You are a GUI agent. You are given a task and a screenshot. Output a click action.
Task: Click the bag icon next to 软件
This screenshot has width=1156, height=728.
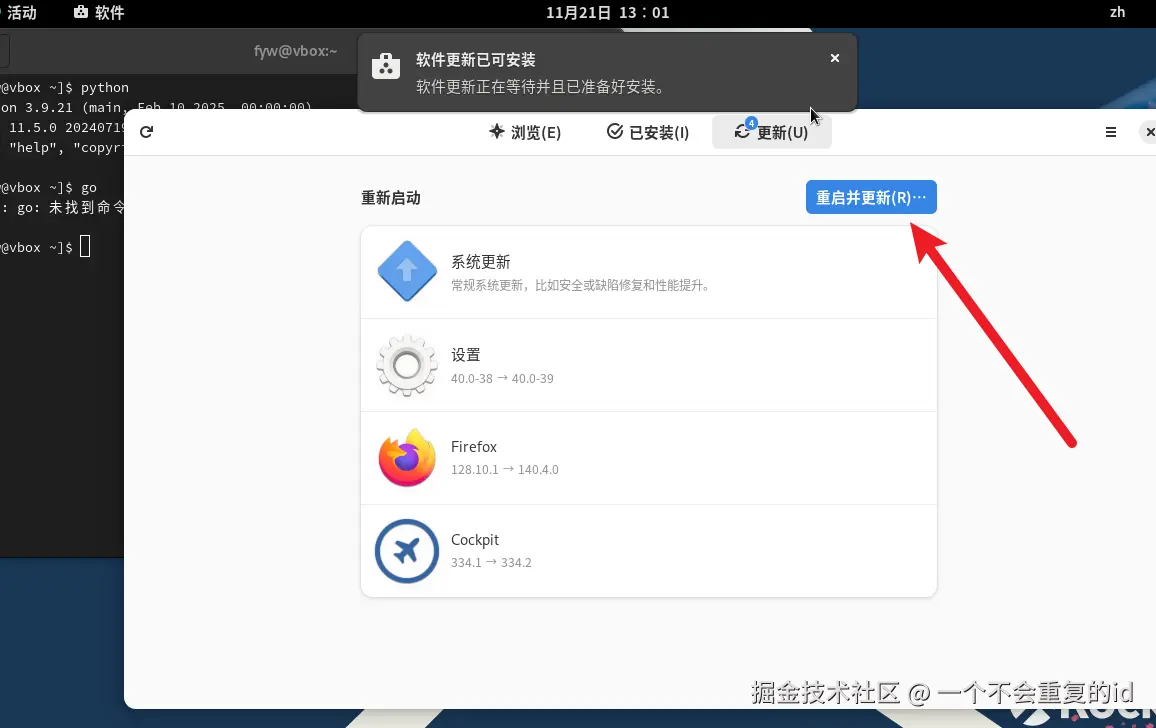[x=81, y=12]
